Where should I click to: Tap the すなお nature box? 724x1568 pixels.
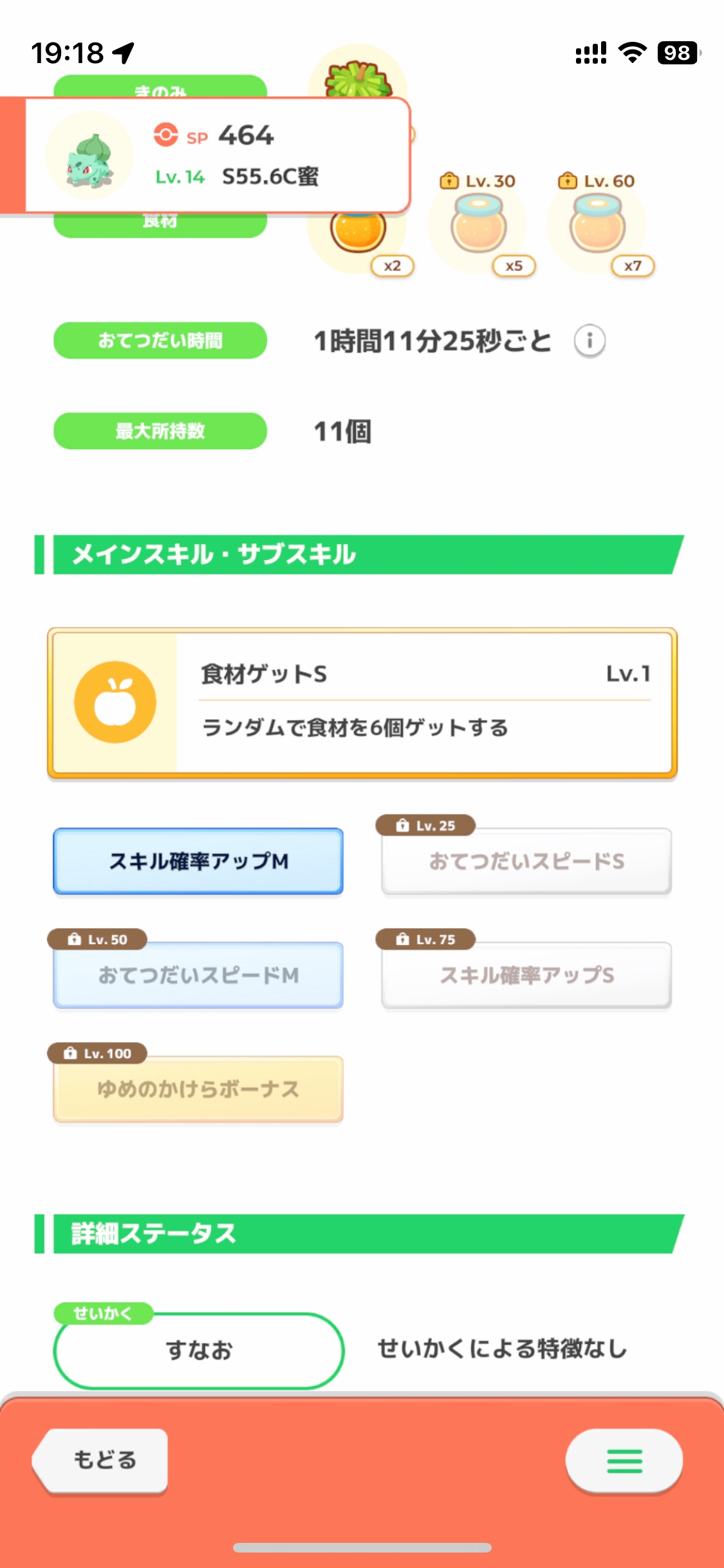point(199,1350)
